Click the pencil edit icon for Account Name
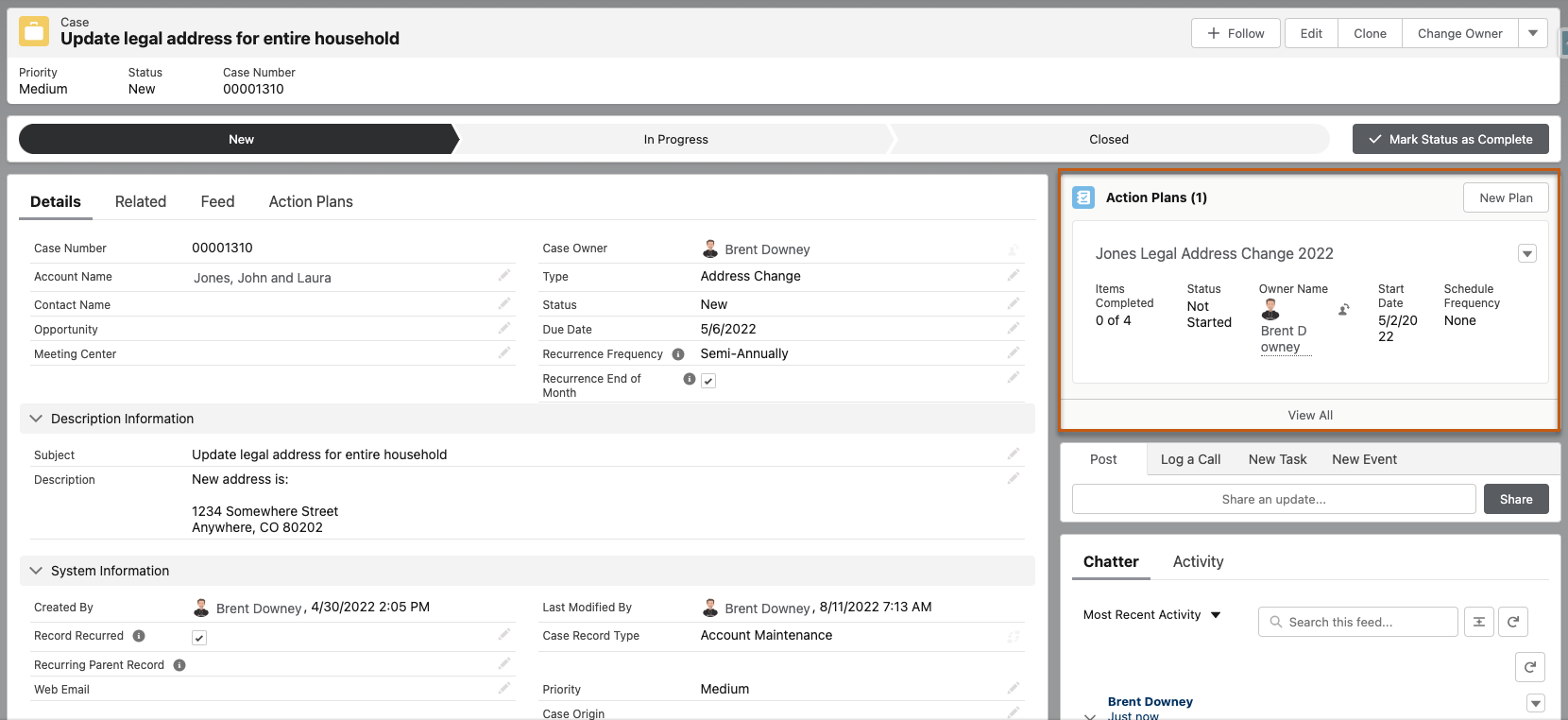The width and height of the screenshot is (1568, 720). point(504,275)
